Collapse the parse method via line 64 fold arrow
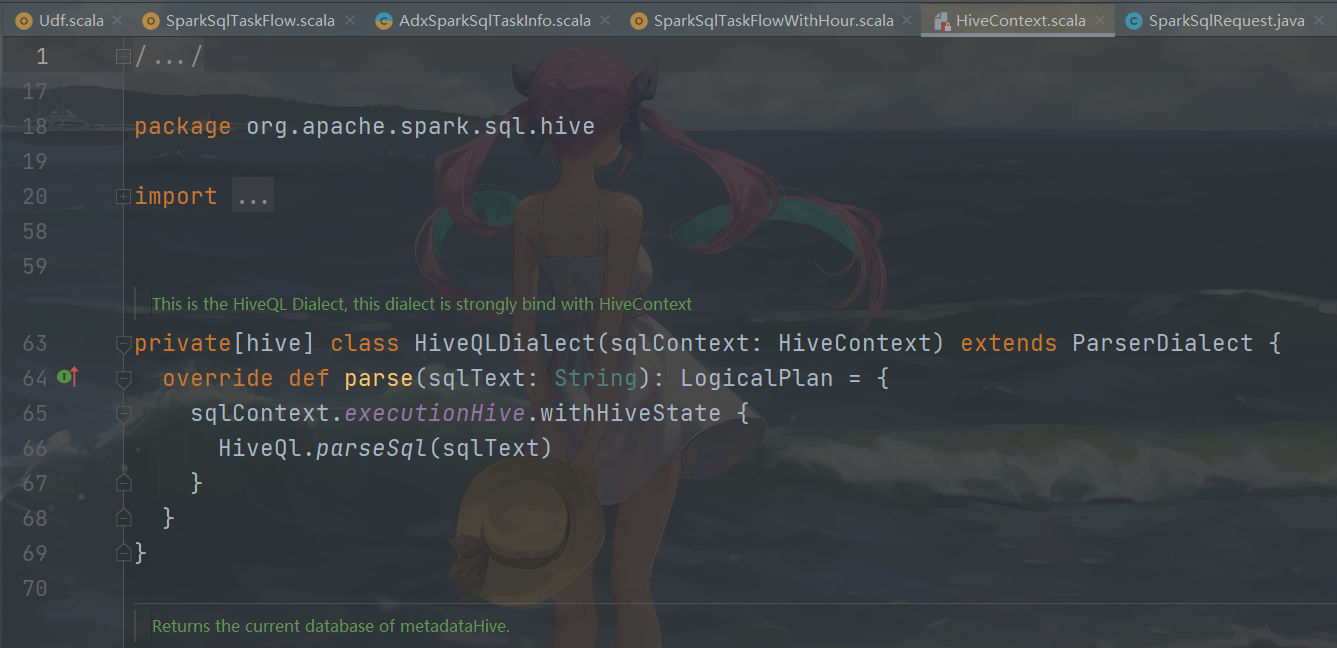 (122, 378)
